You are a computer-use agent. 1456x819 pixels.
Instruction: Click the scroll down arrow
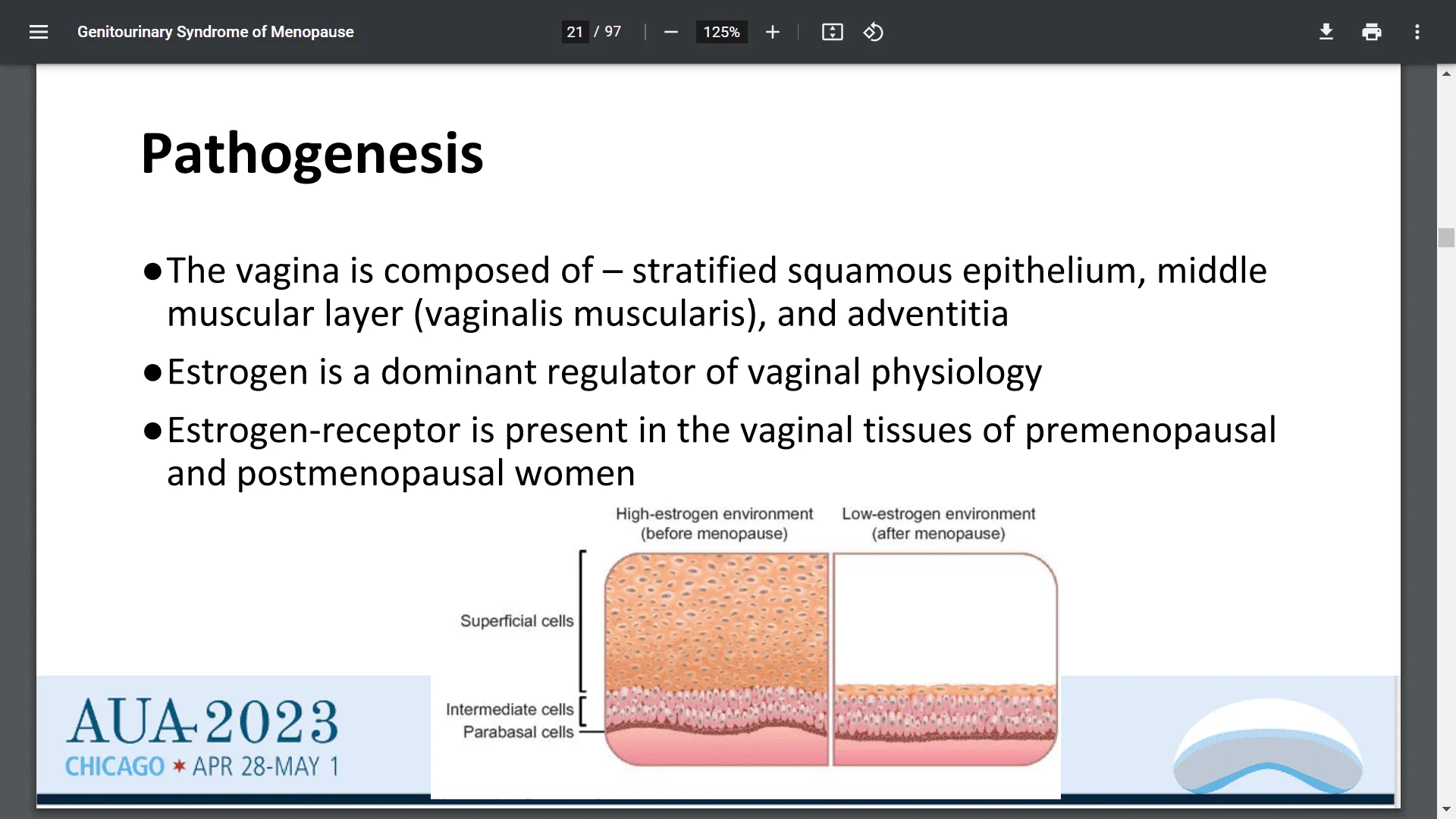click(1446, 810)
